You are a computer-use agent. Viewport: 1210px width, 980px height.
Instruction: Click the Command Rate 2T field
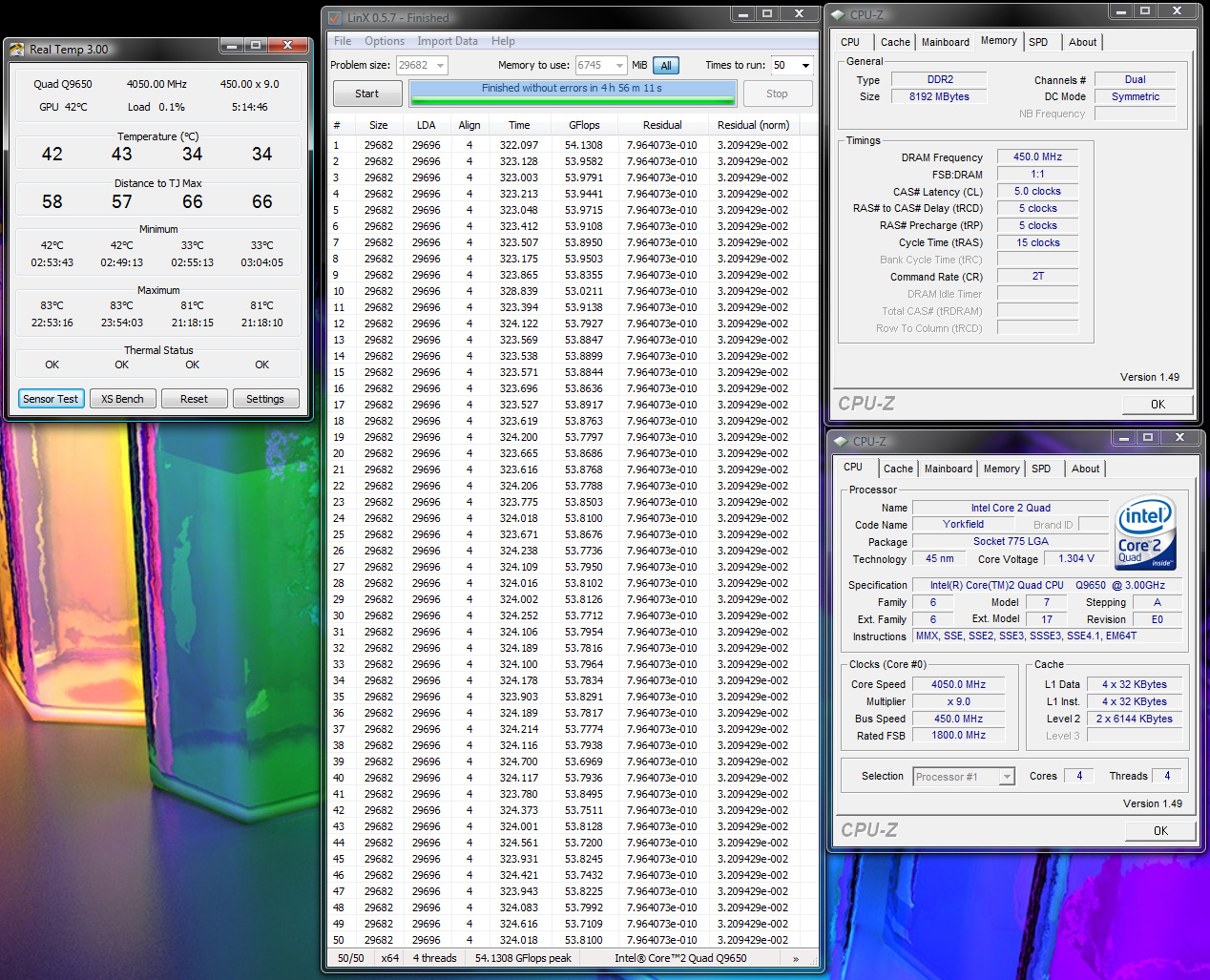click(1037, 276)
